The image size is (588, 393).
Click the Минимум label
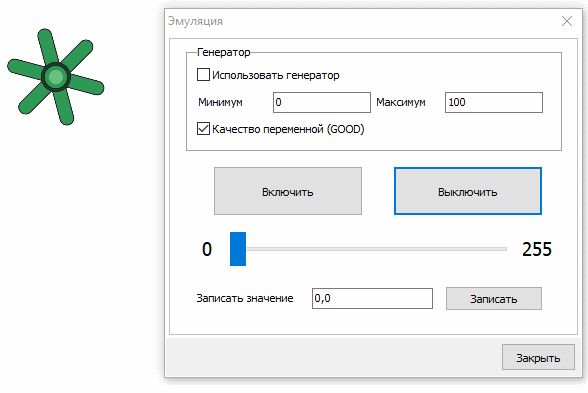[220, 102]
